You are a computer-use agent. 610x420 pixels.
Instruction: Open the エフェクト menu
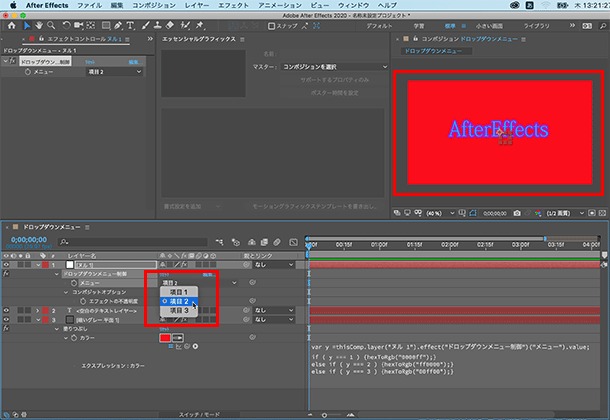233,5
